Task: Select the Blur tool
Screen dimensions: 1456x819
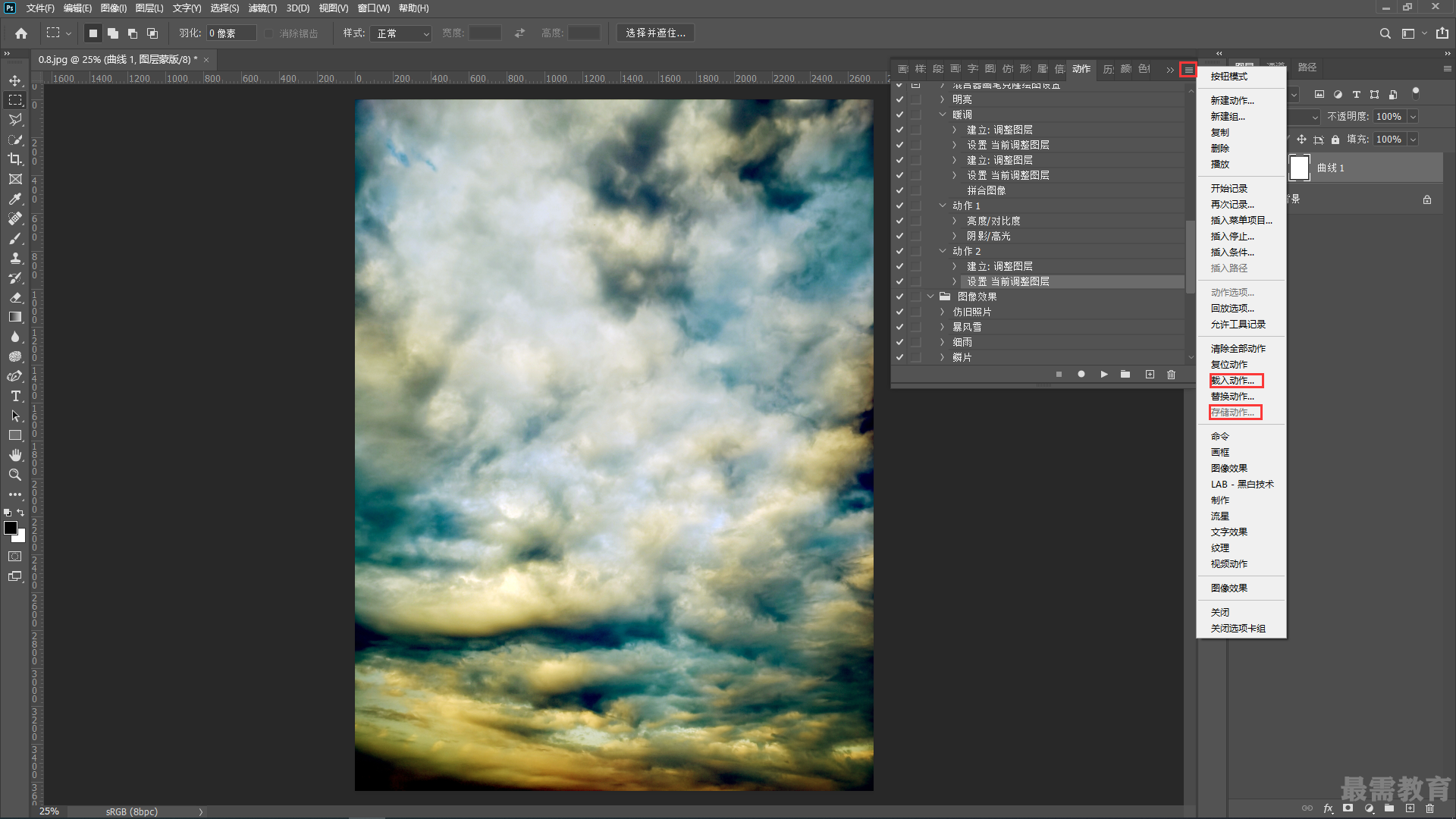Action: (15, 337)
